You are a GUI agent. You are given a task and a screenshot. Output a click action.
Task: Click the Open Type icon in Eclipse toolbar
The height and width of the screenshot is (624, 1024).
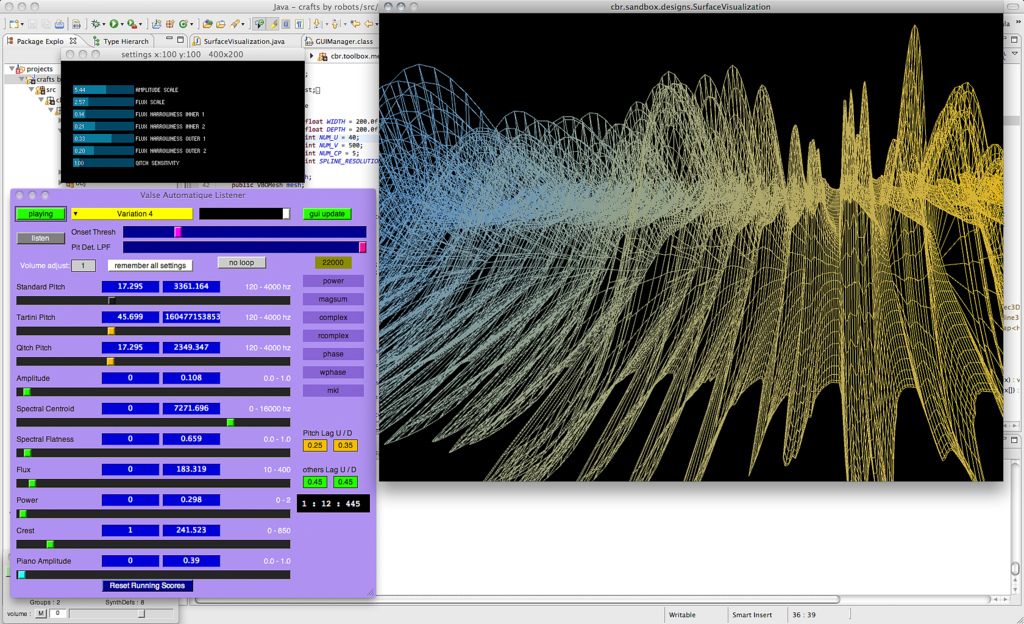coord(207,24)
